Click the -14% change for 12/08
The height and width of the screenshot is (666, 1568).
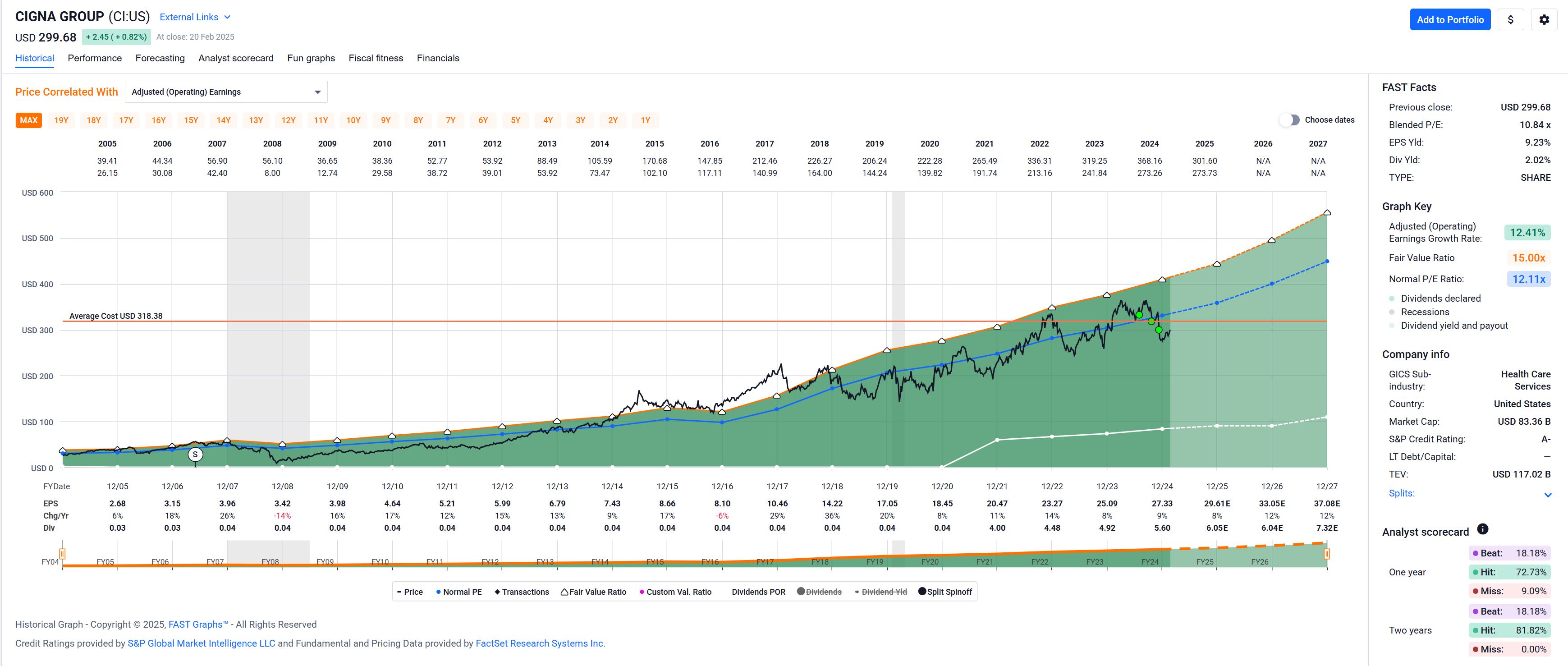click(x=282, y=516)
